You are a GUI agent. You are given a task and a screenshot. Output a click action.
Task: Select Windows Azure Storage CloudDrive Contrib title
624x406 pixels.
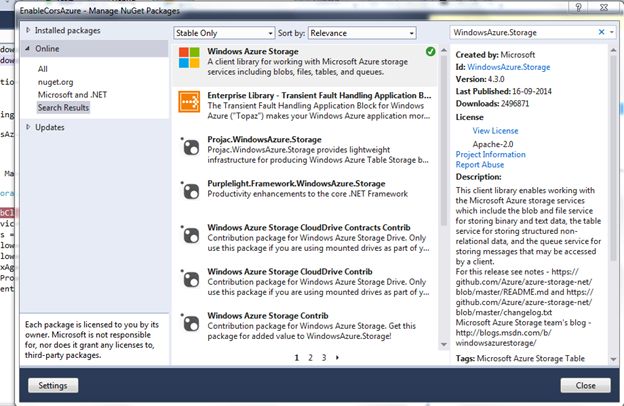(x=290, y=271)
